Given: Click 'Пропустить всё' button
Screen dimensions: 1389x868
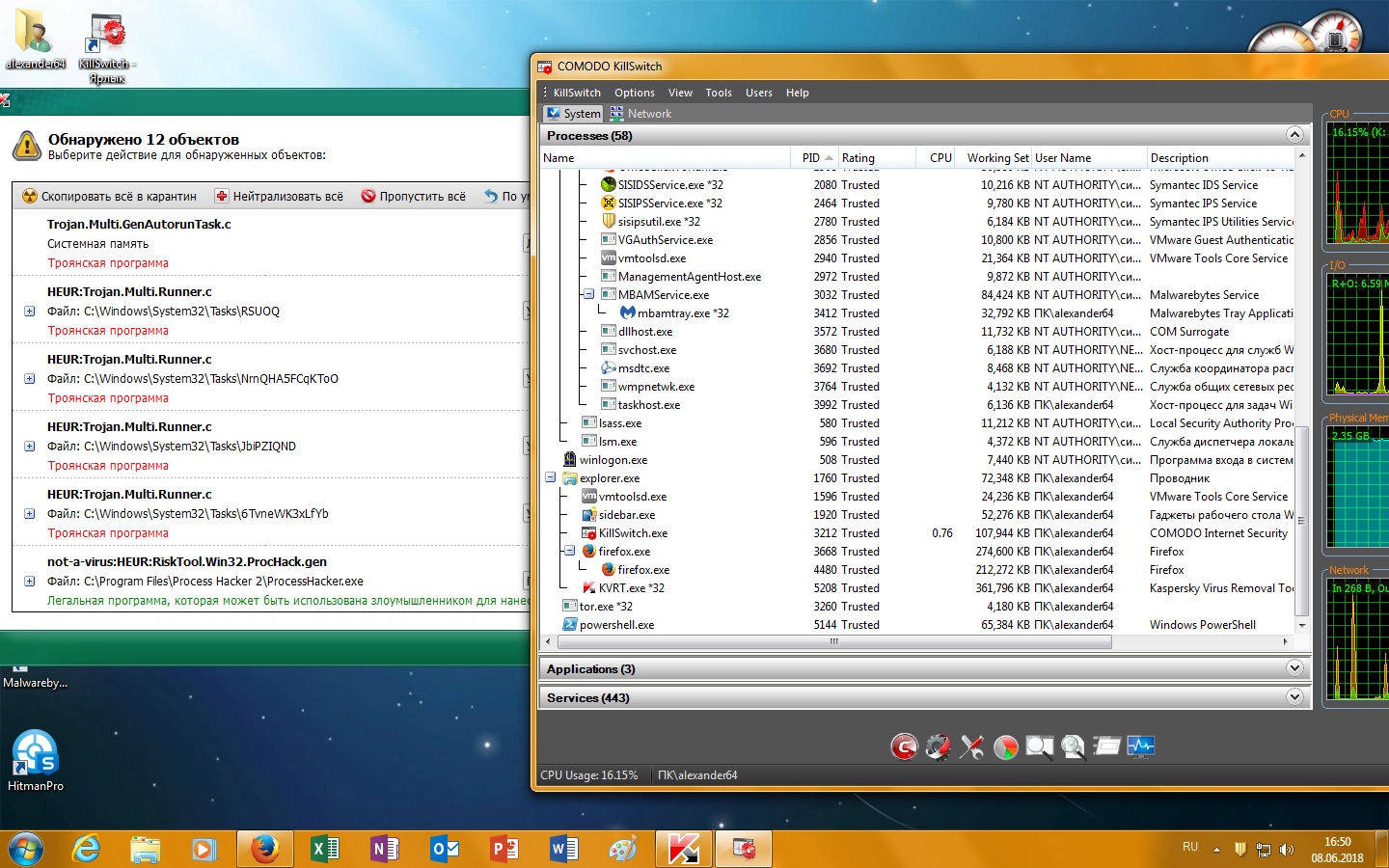Looking at the screenshot, I should pos(414,196).
